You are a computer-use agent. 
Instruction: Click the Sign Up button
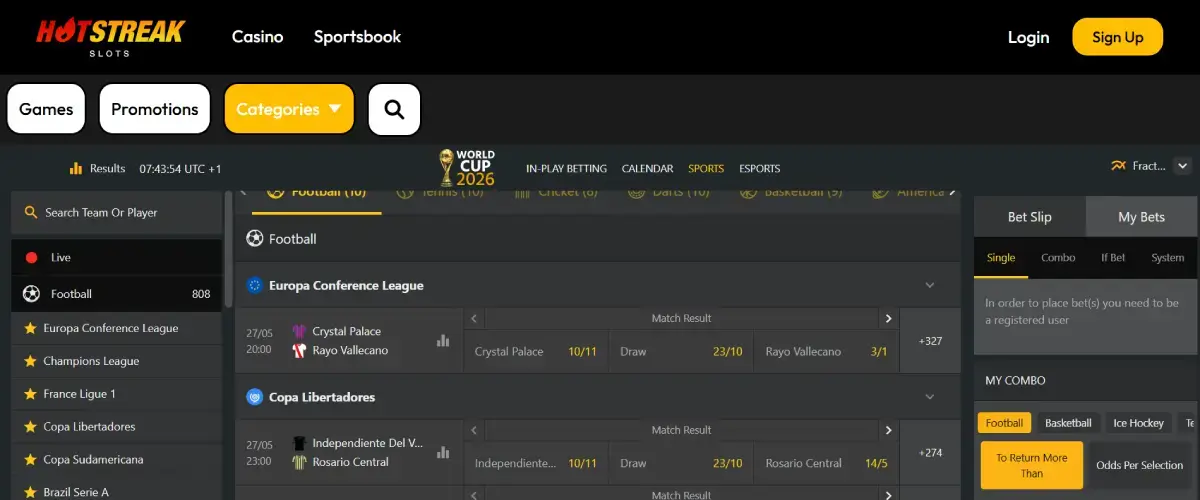point(1118,37)
